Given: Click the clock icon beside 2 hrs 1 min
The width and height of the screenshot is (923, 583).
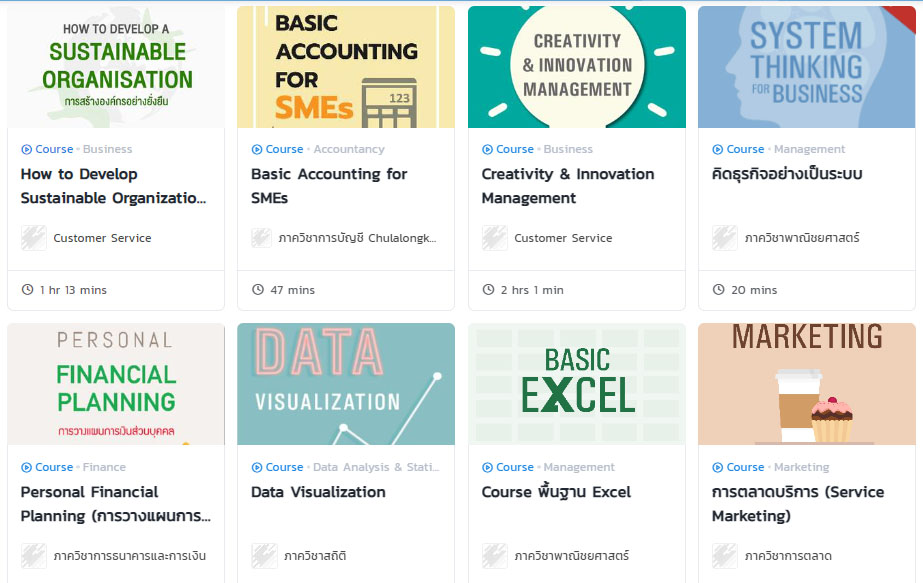Looking at the screenshot, I should [x=488, y=290].
